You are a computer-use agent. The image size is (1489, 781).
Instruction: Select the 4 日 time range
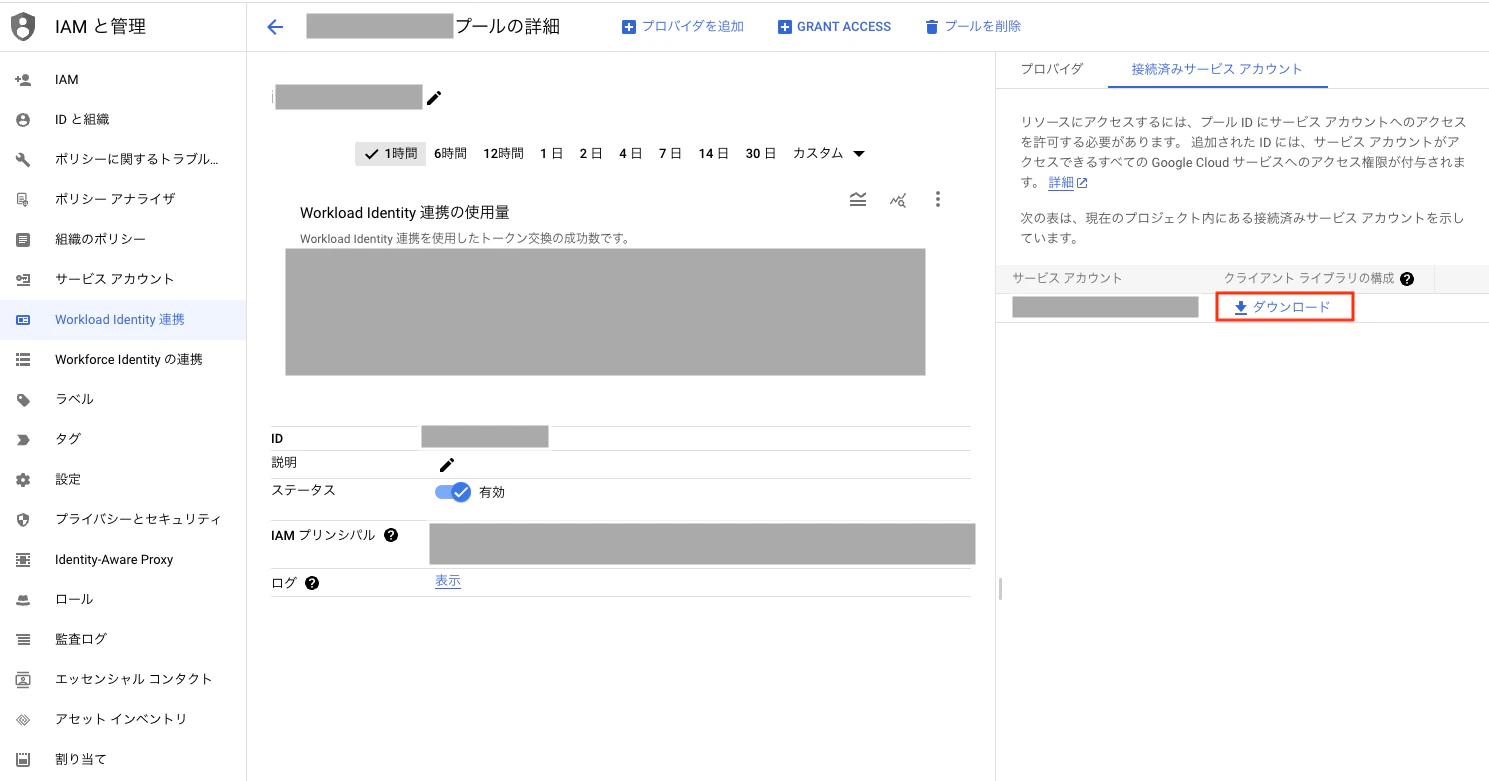click(630, 153)
